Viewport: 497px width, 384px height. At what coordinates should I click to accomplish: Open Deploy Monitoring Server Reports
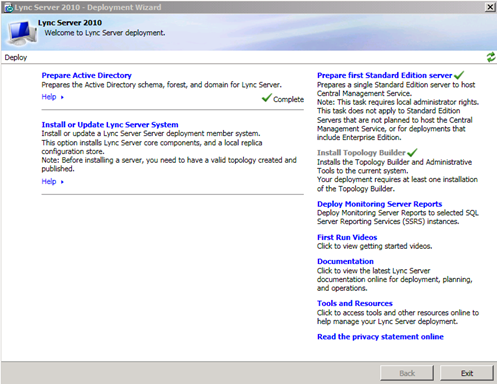pos(379,204)
